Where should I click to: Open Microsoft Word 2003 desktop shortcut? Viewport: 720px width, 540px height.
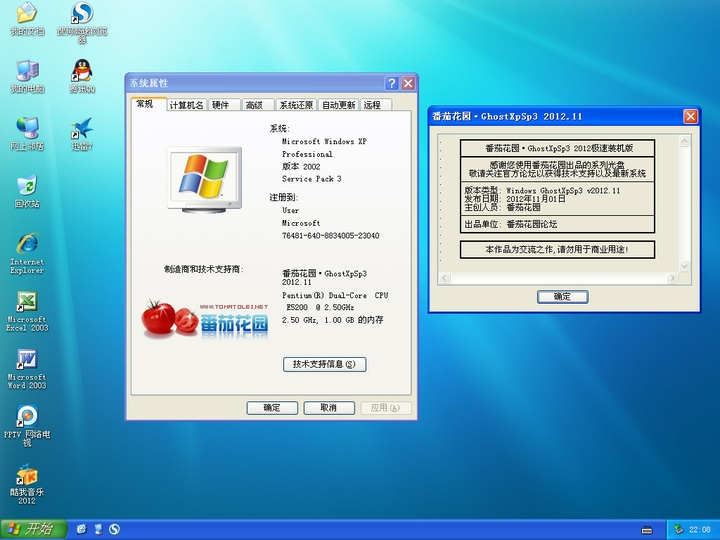click(x=26, y=360)
